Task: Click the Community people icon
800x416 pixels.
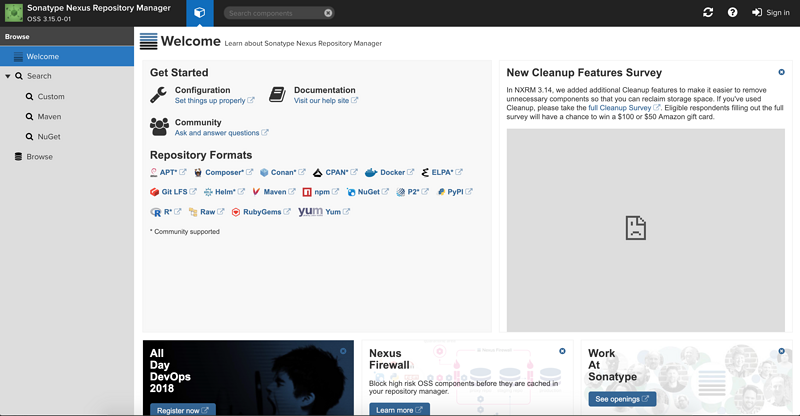Action: click(159, 127)
